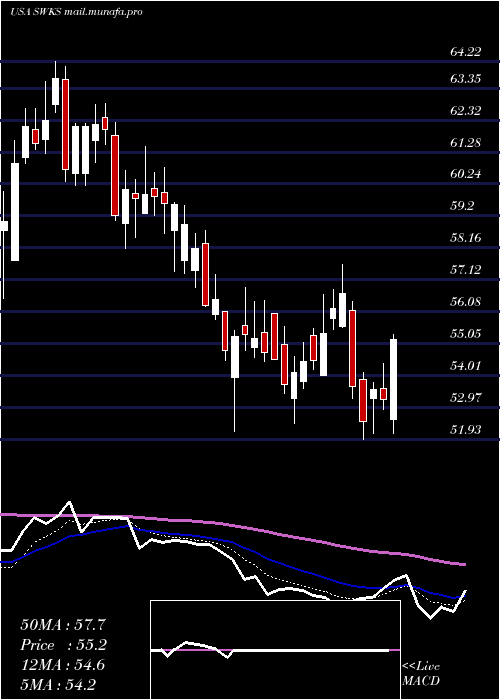Image resolution: width=500 pixels, height=700 pixels.
Task: Click the <<Live MACD label
Action: pos(421,674)
